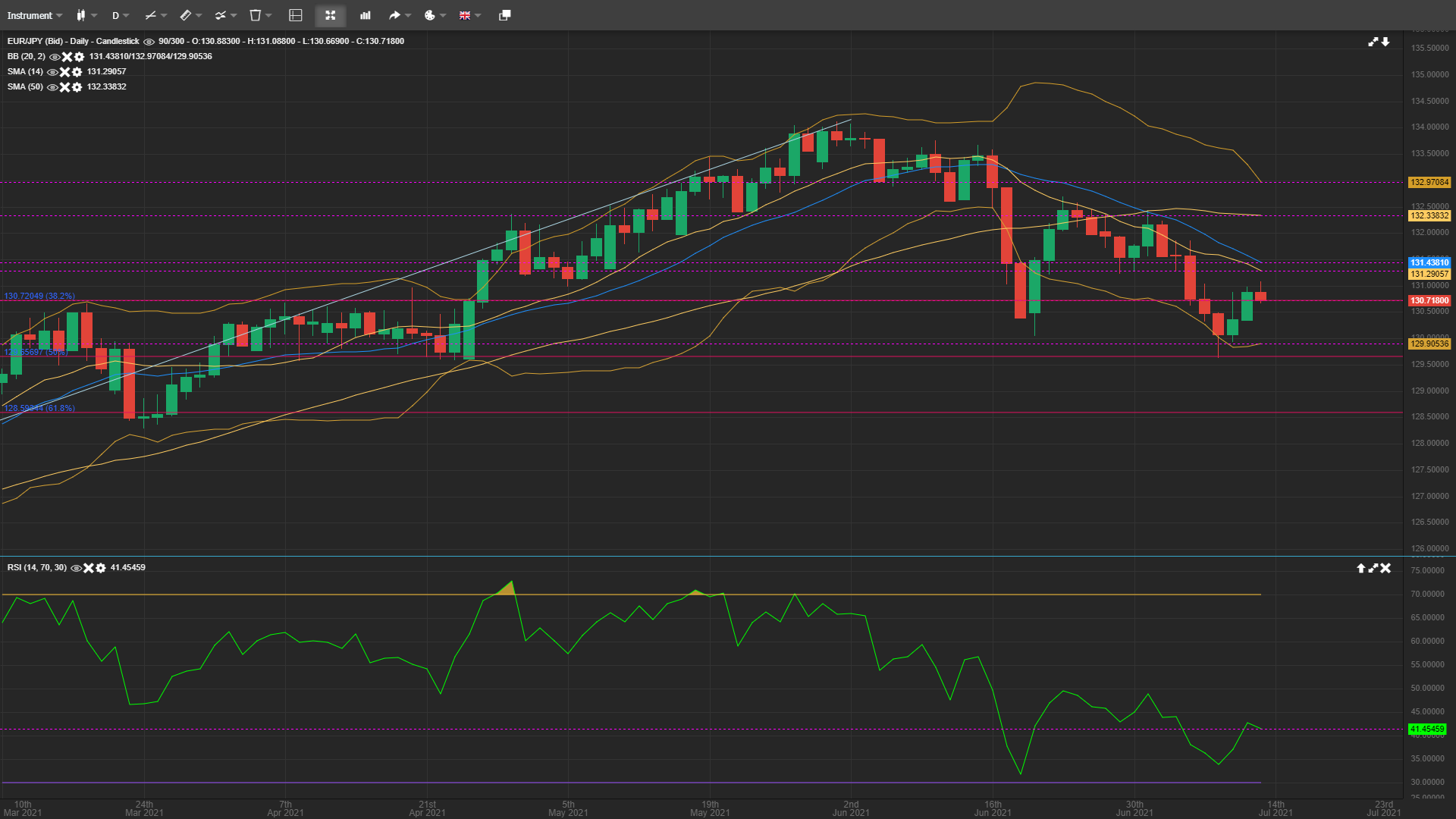Move the main price pane down
The image size is (1456, 819).
click(1385, 42)
